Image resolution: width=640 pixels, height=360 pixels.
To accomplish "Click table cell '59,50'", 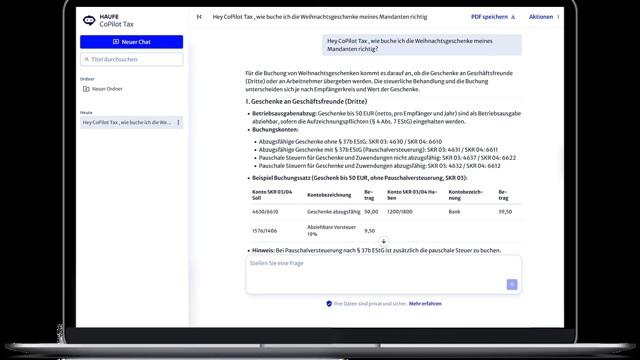I will pos(505,212).
